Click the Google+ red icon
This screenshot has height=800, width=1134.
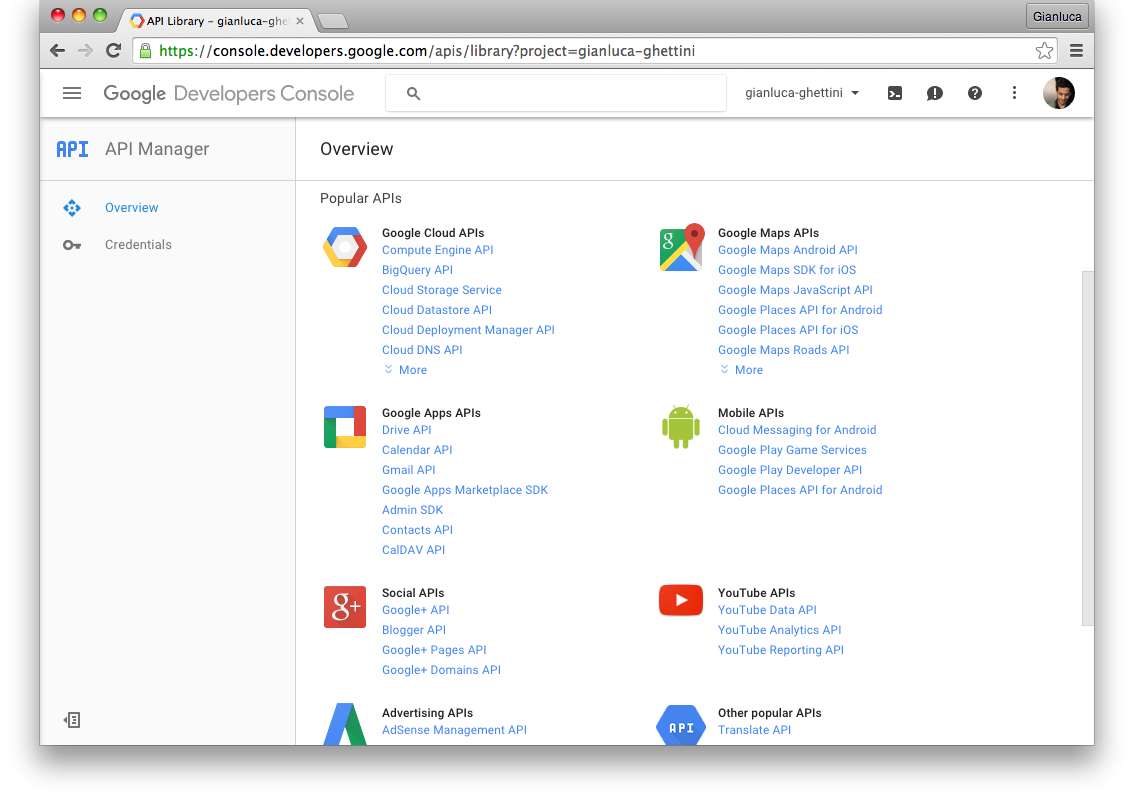coord(345,607)
